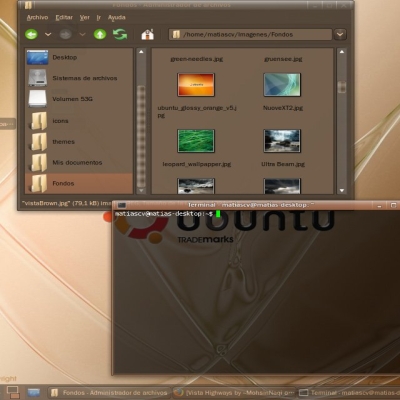Click the Terminal command prompt line
The width and height of the screenshot is (400, 400).
(x=168, y=214)
